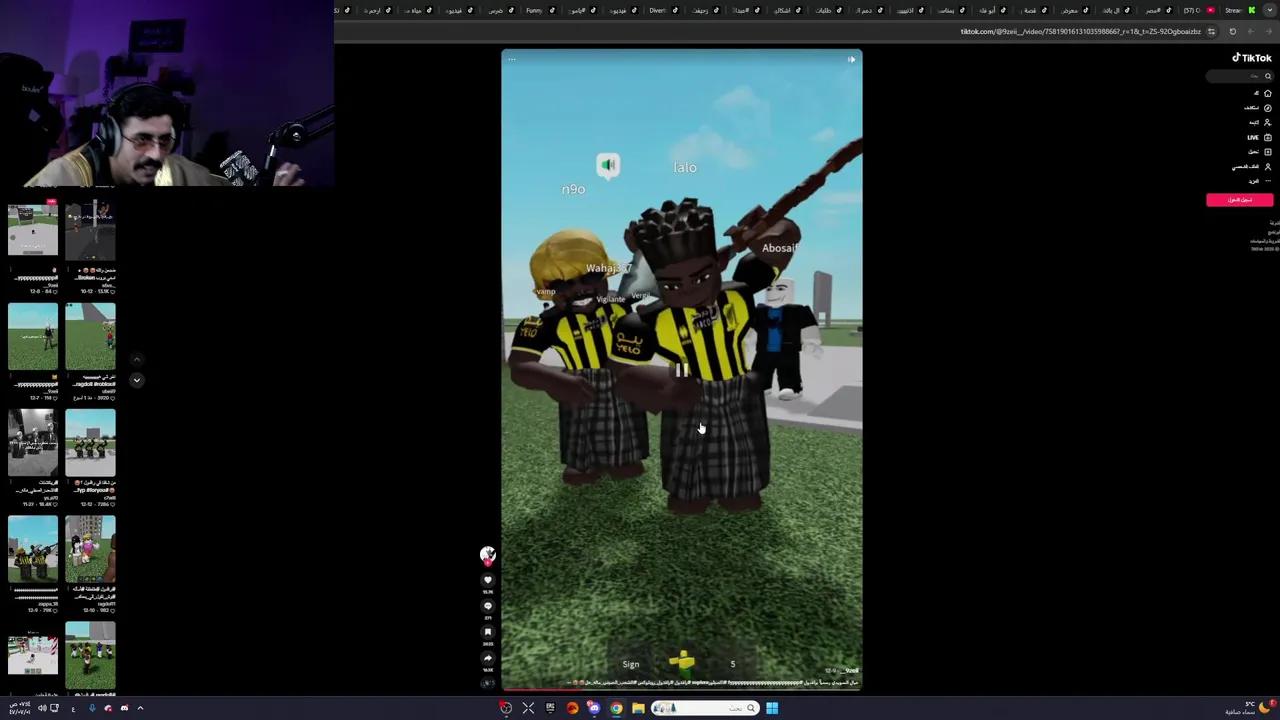This screenshot has width=1280, height=720.
Task: Reload the page with the browser refresh button
Action: click(1232, 31)
